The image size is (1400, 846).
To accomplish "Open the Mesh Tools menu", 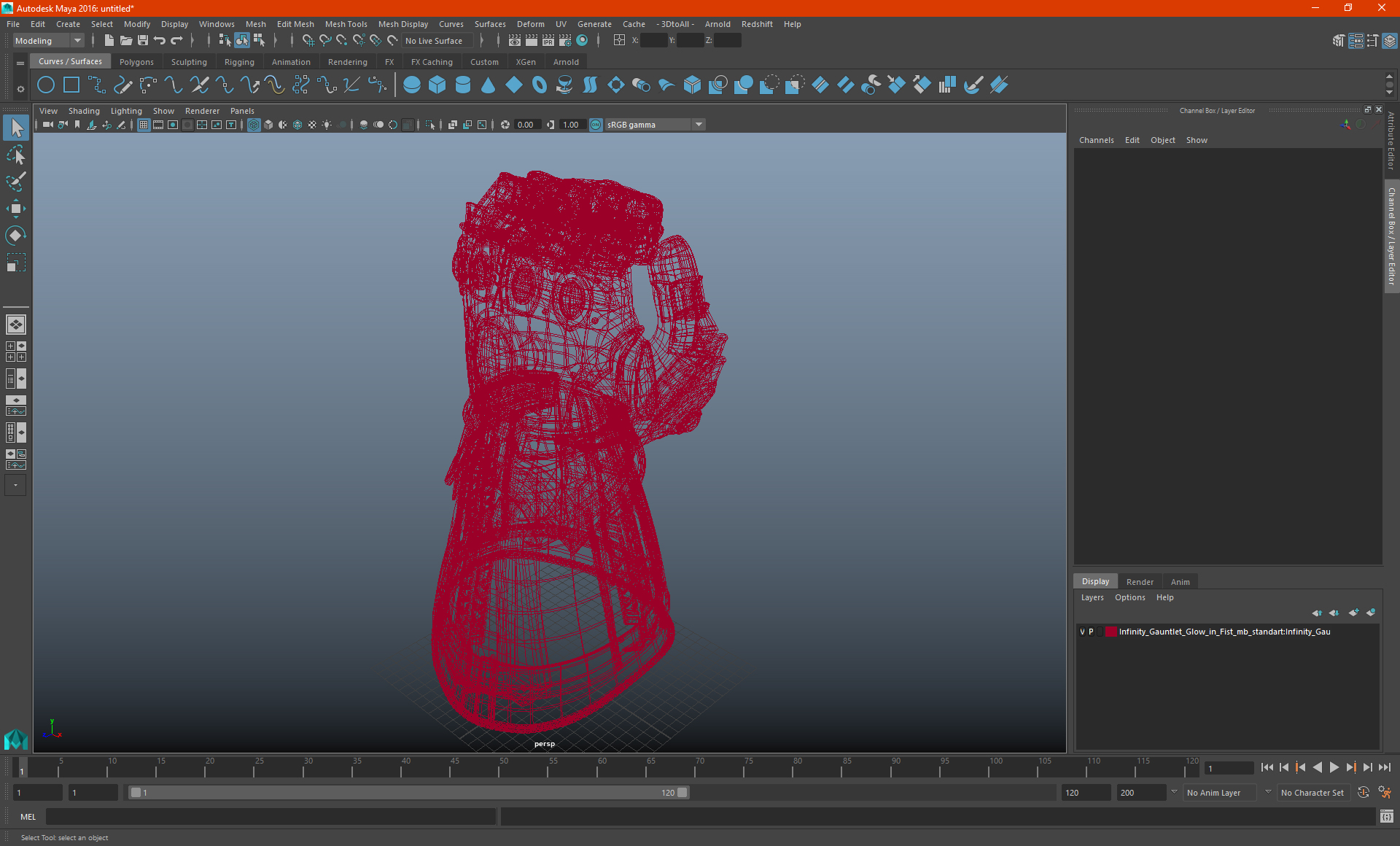I will tap(346, 24).
